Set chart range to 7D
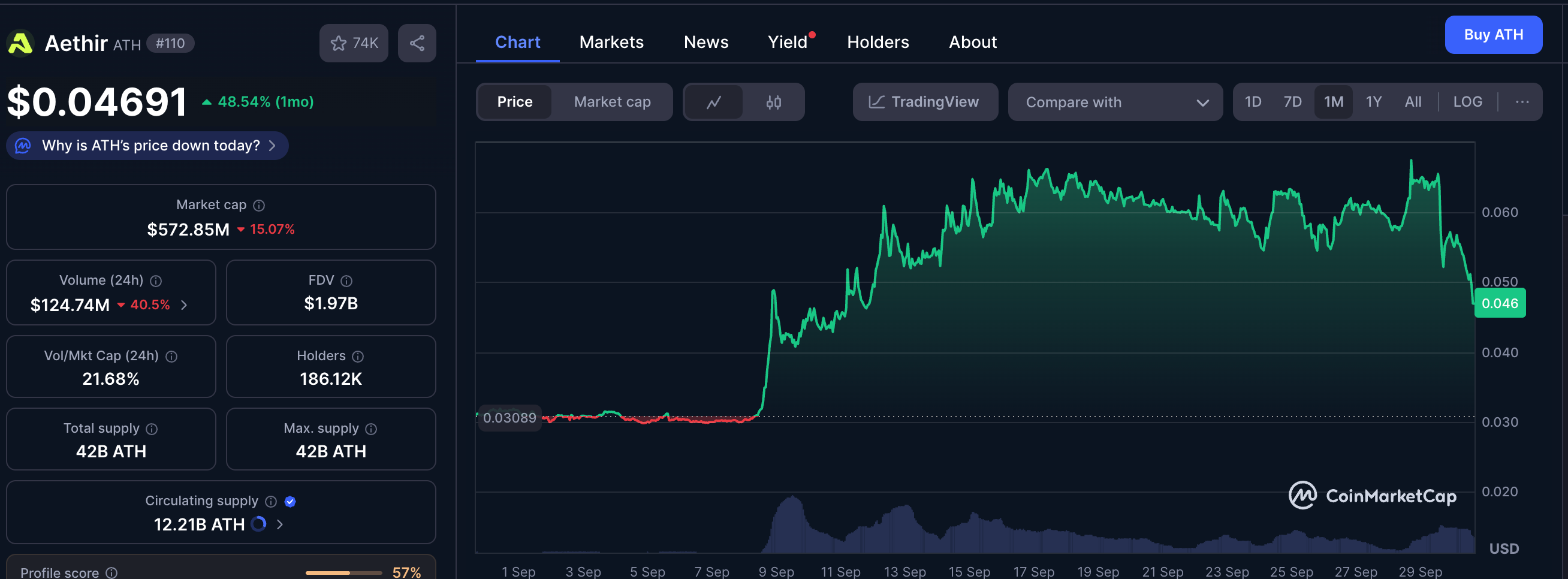 1292,102
